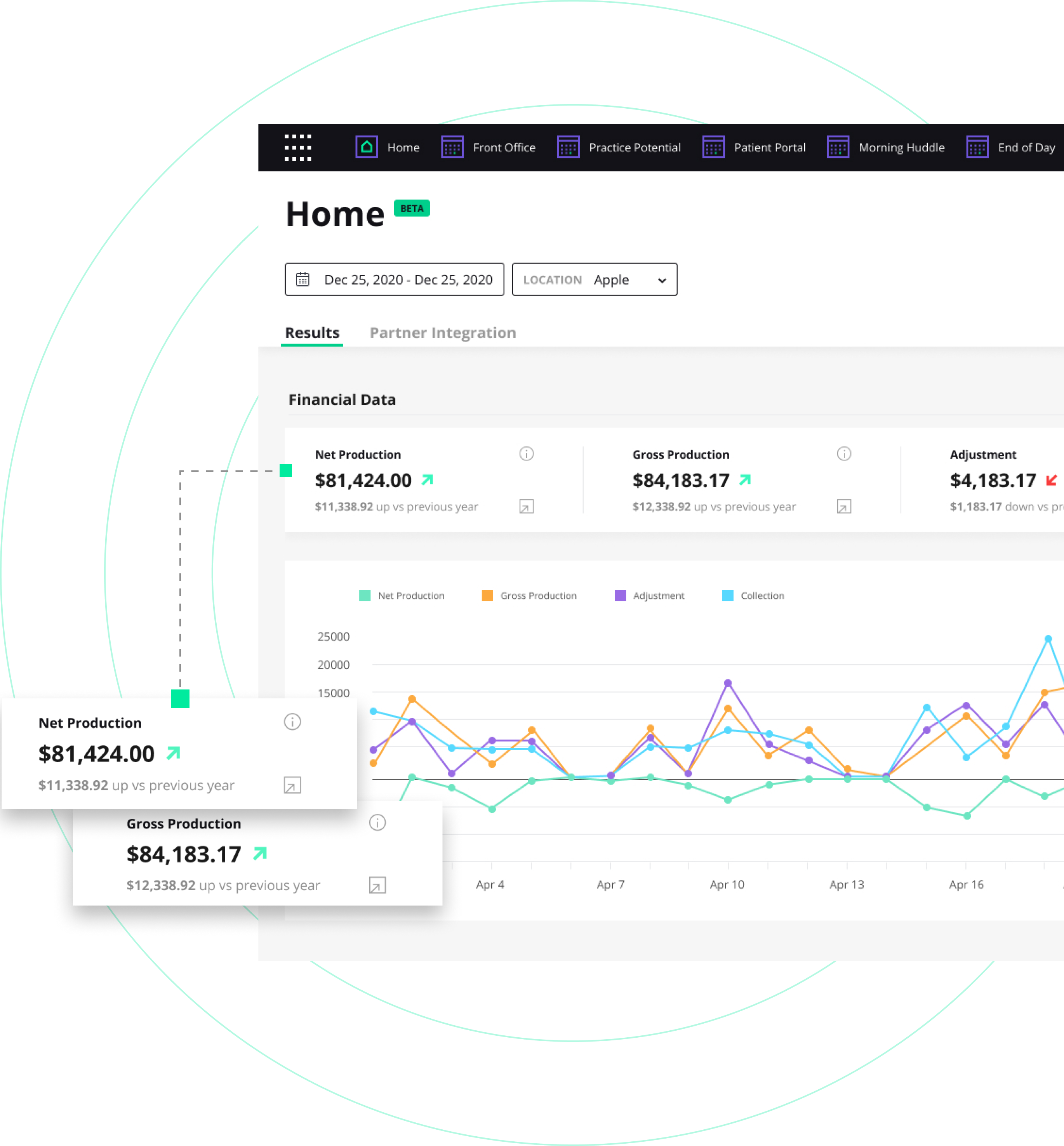Viewport: 1064px width, 1146px height.
Task: Click the Patient Portal nav icon
Action: click(713, 148)
